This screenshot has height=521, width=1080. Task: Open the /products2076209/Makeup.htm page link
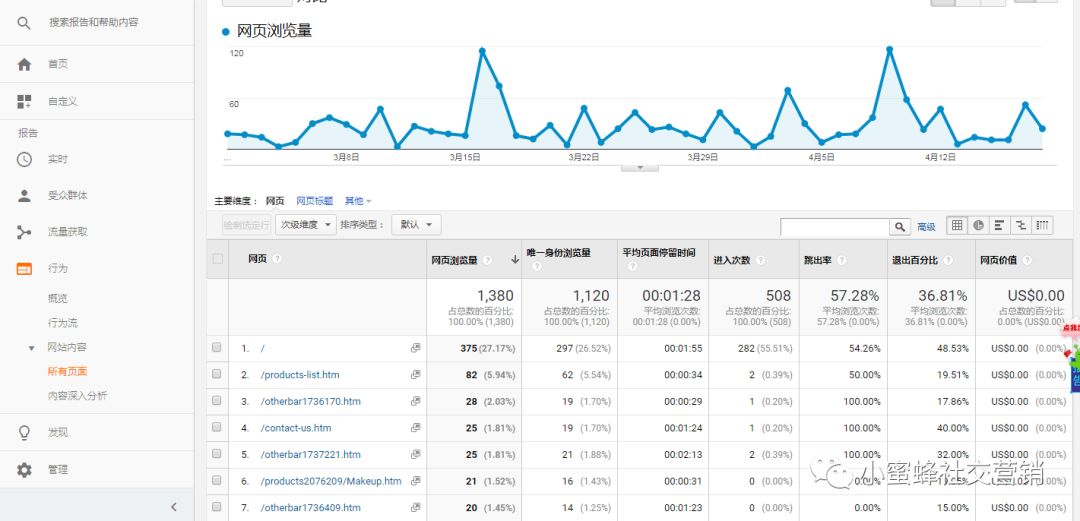click(x=331, y=481)
